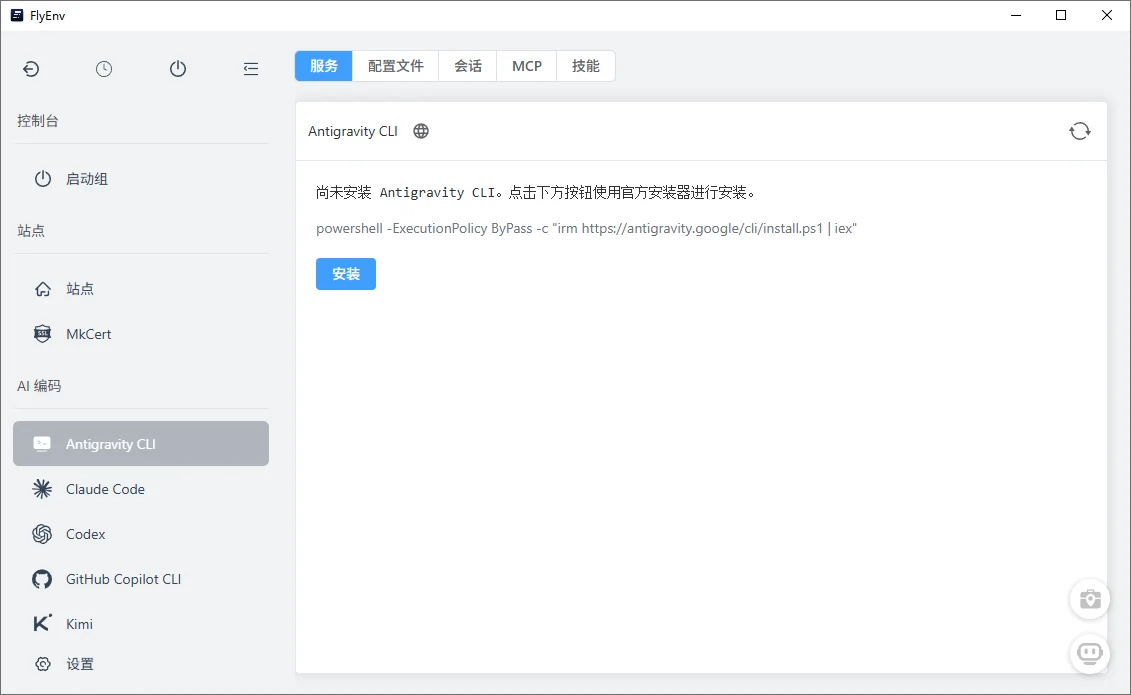Click the 控制台 section header
Image resolution: width=1131 pixels, height=695 pixels.
pyautogui.click(x=38, y=120)
